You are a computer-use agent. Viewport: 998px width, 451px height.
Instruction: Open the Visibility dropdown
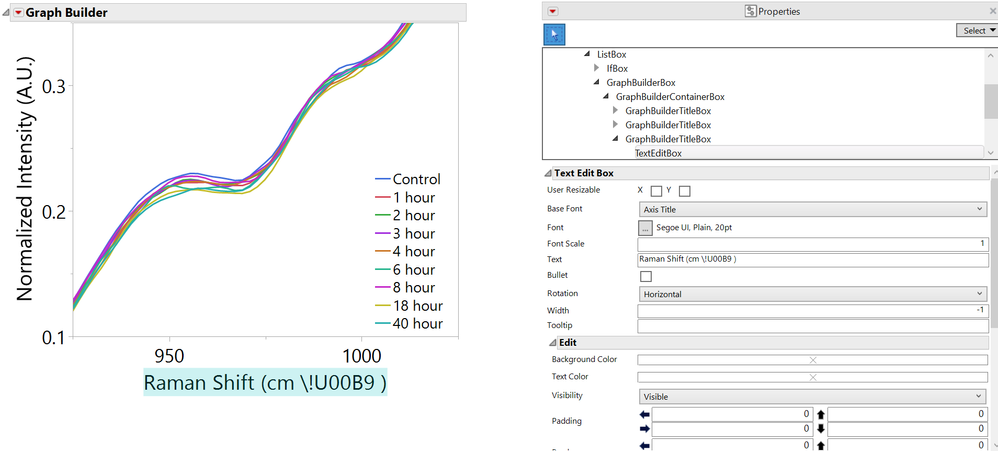(x=813, y=396)
